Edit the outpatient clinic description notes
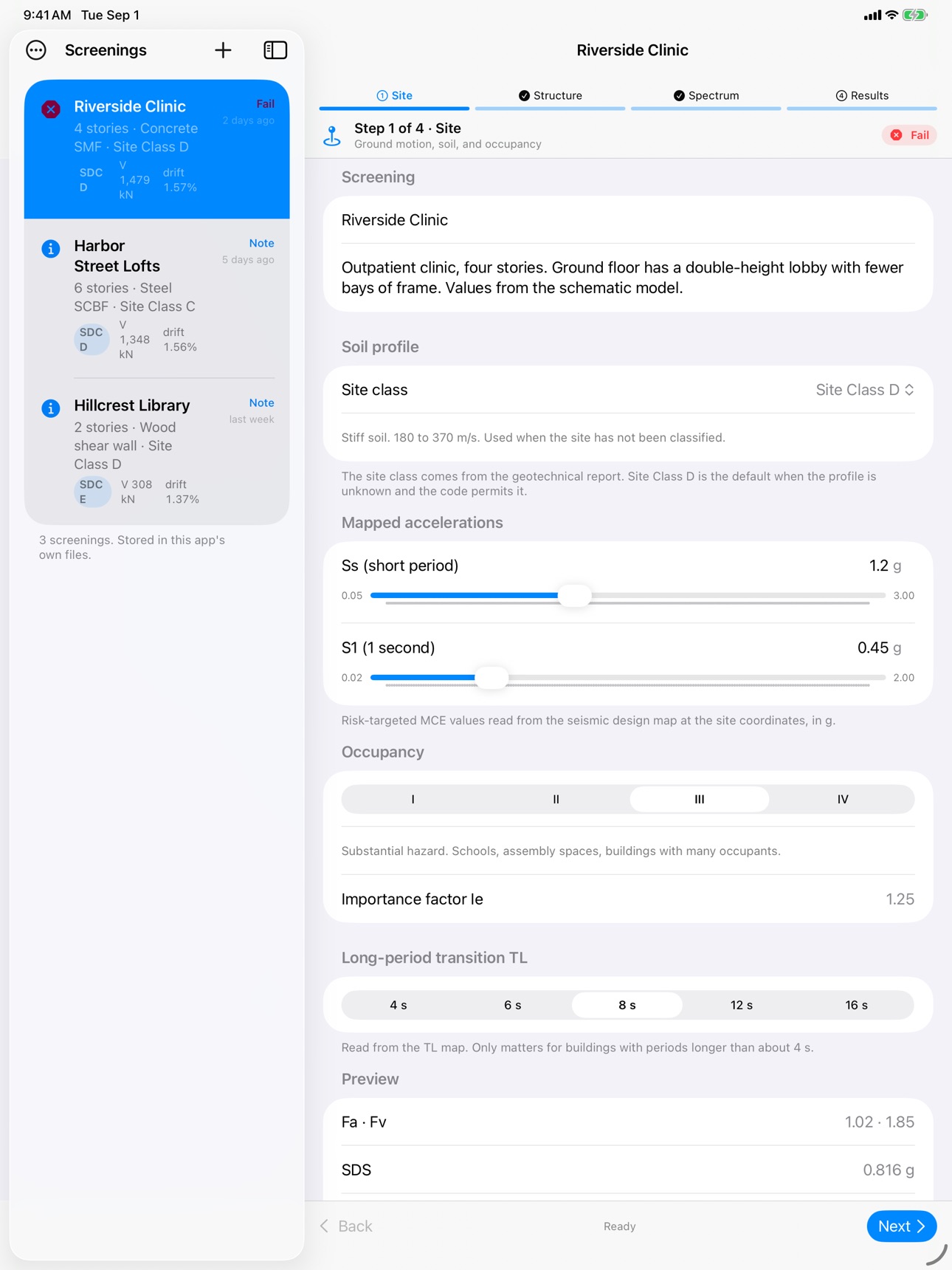Image resolution: width=952 pixels, height=1270 pixels. pos(628,278)
